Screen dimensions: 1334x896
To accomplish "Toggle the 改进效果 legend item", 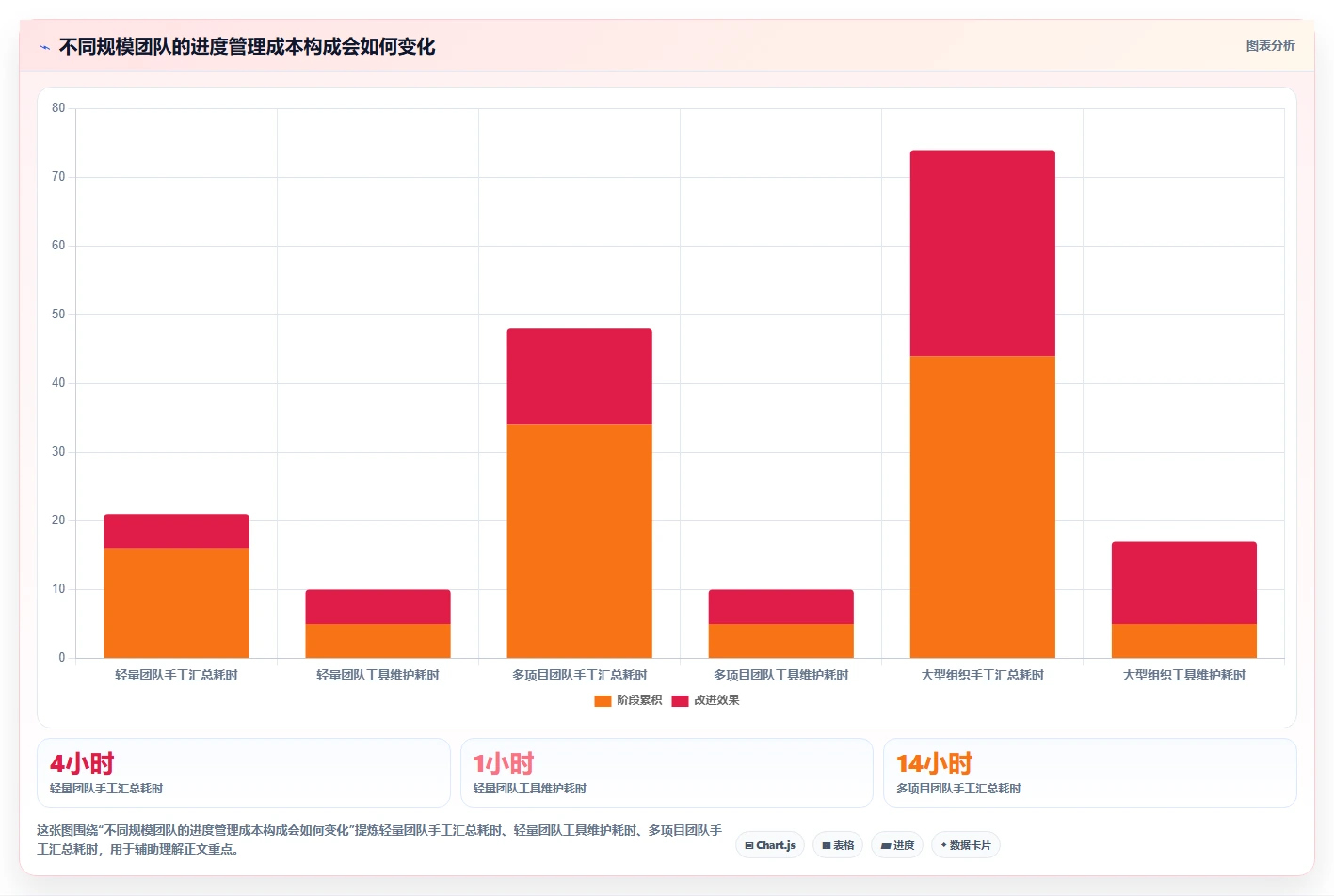I will 705,700.
